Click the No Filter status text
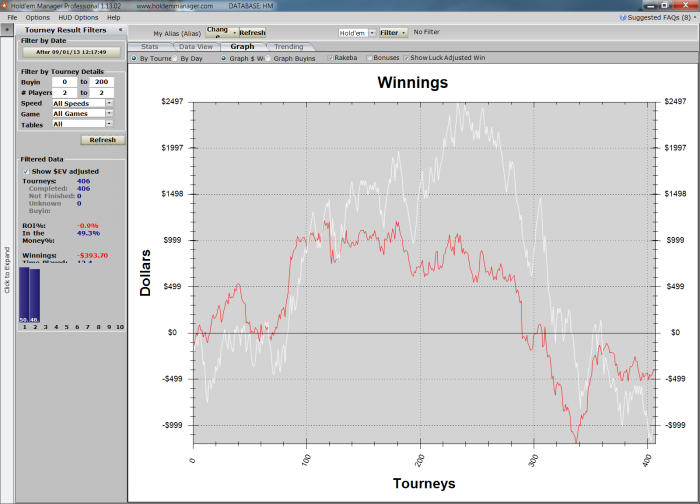This screenshot has width=700, height=504. pyautogui.click(x=426, y=32)
